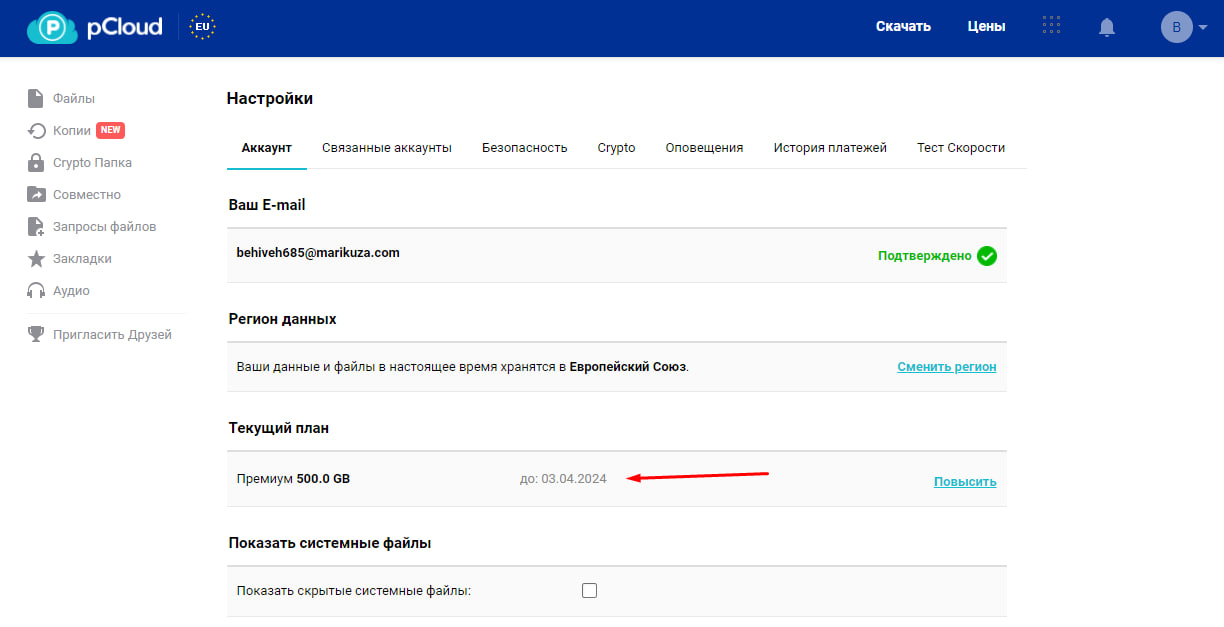Screen dimensions: 1224x627
Task: Click the Crypto Папка lock icon
Action: (x=36, y=163)
